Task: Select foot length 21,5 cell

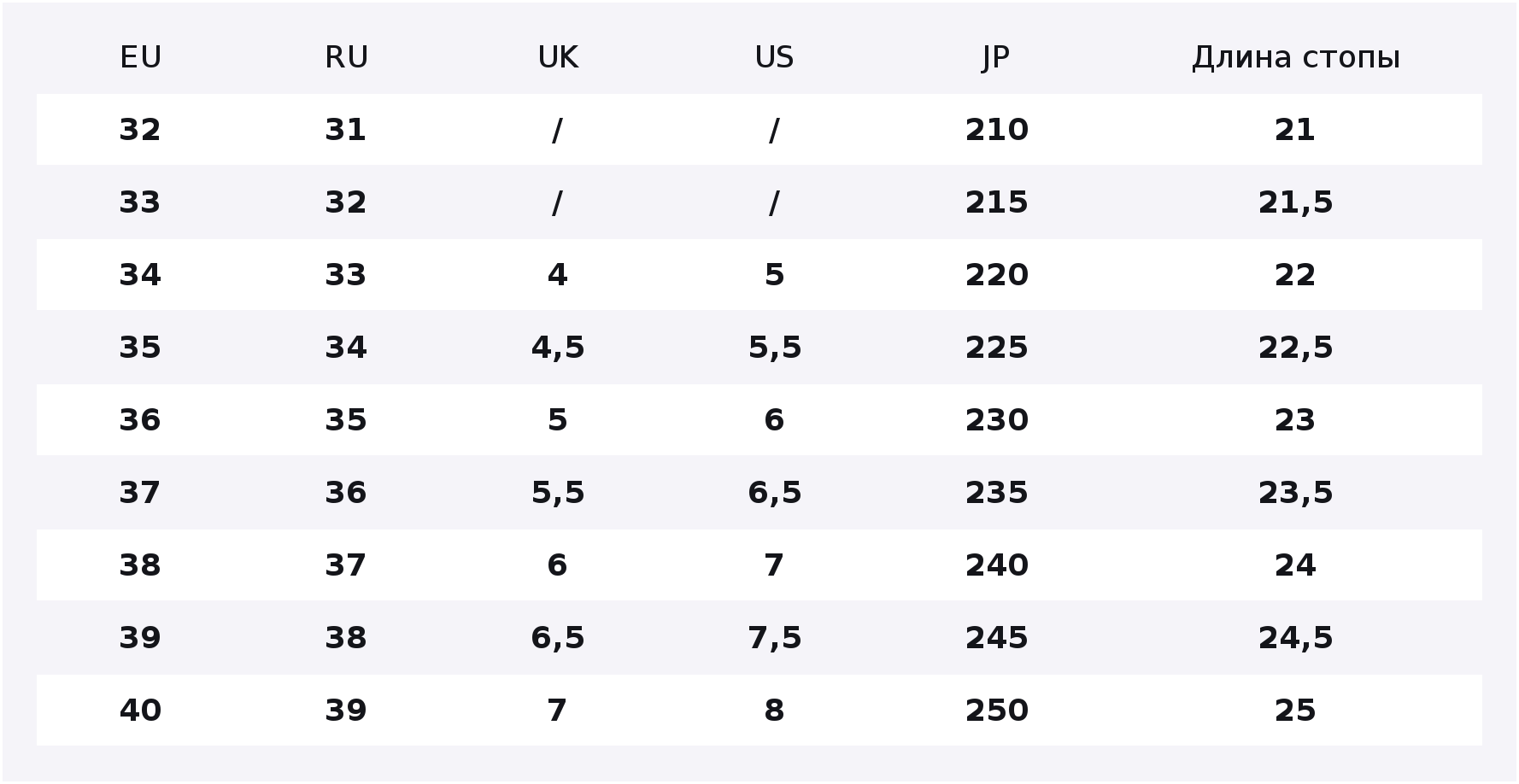Action: point(1295,202)
